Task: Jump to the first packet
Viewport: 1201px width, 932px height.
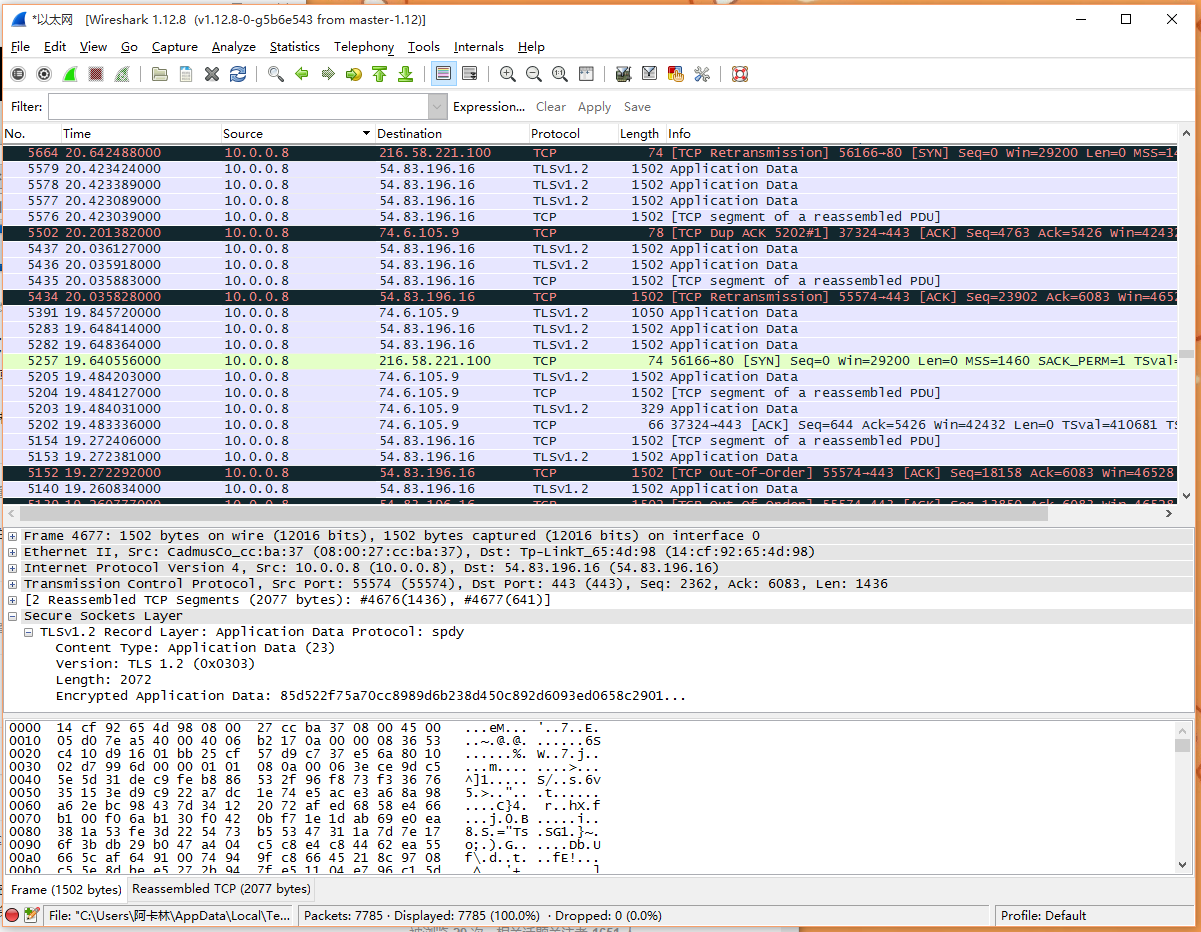Action: tap(379, 74)
